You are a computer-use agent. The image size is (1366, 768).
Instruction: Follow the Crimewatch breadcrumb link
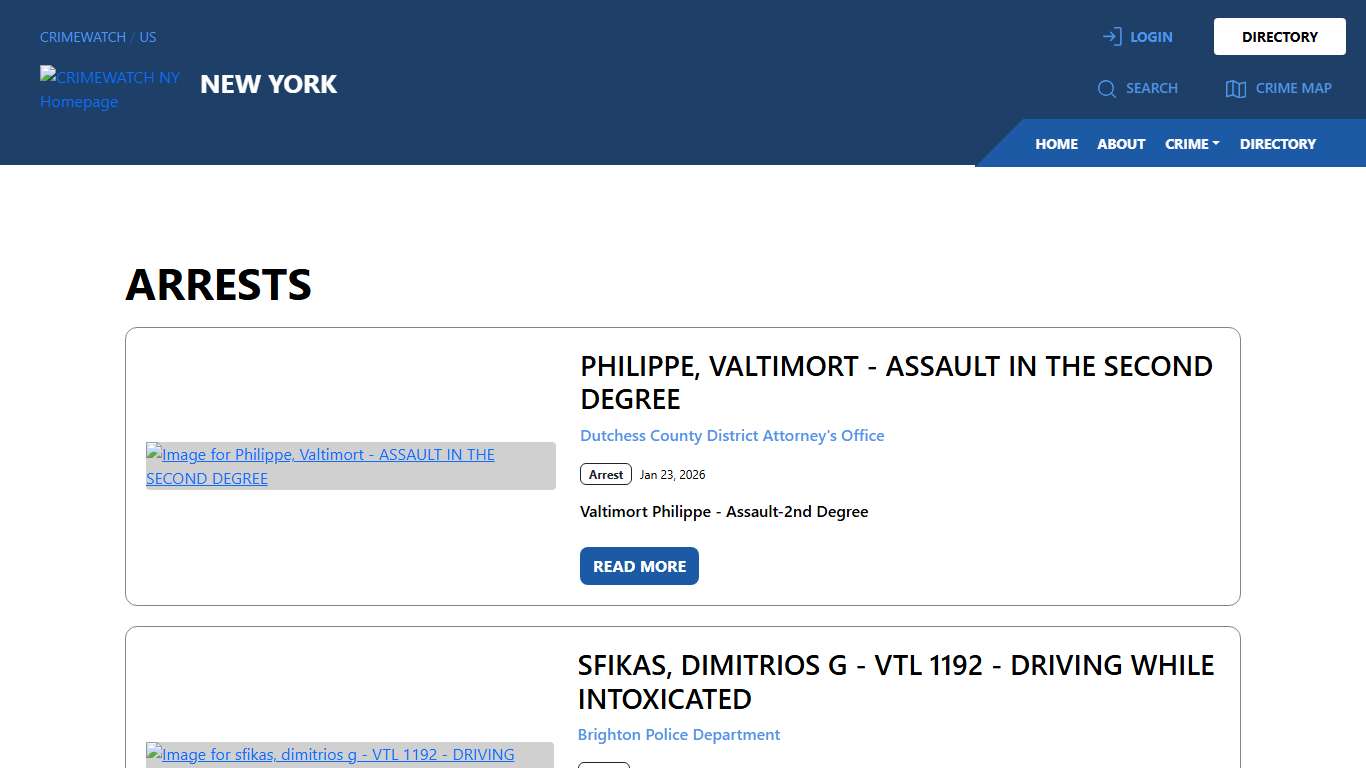click(83, 37)
